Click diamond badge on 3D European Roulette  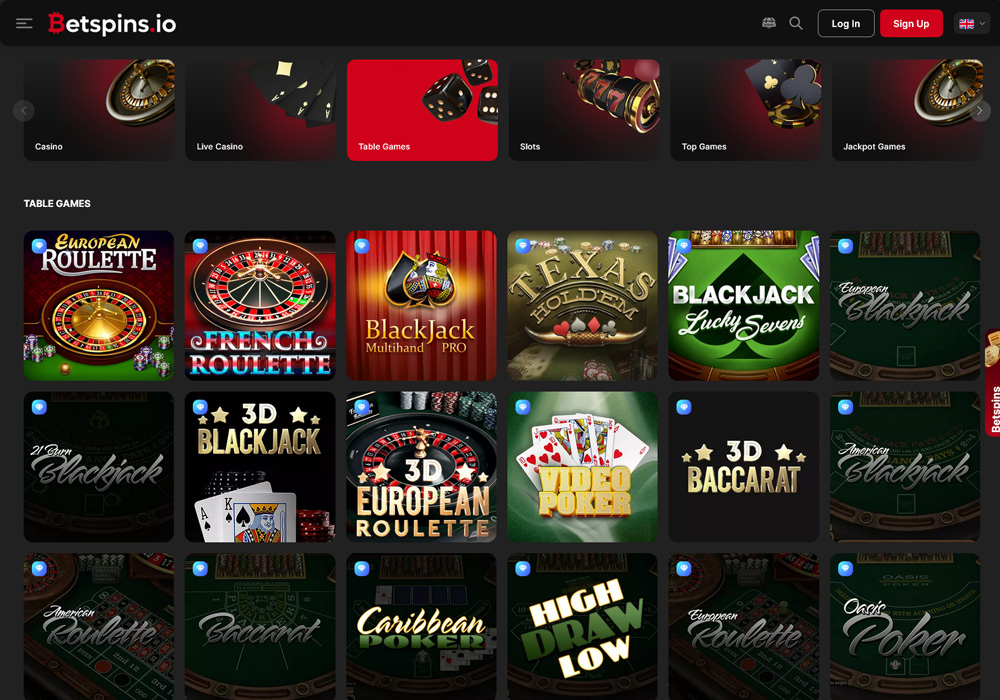(362, 407)
